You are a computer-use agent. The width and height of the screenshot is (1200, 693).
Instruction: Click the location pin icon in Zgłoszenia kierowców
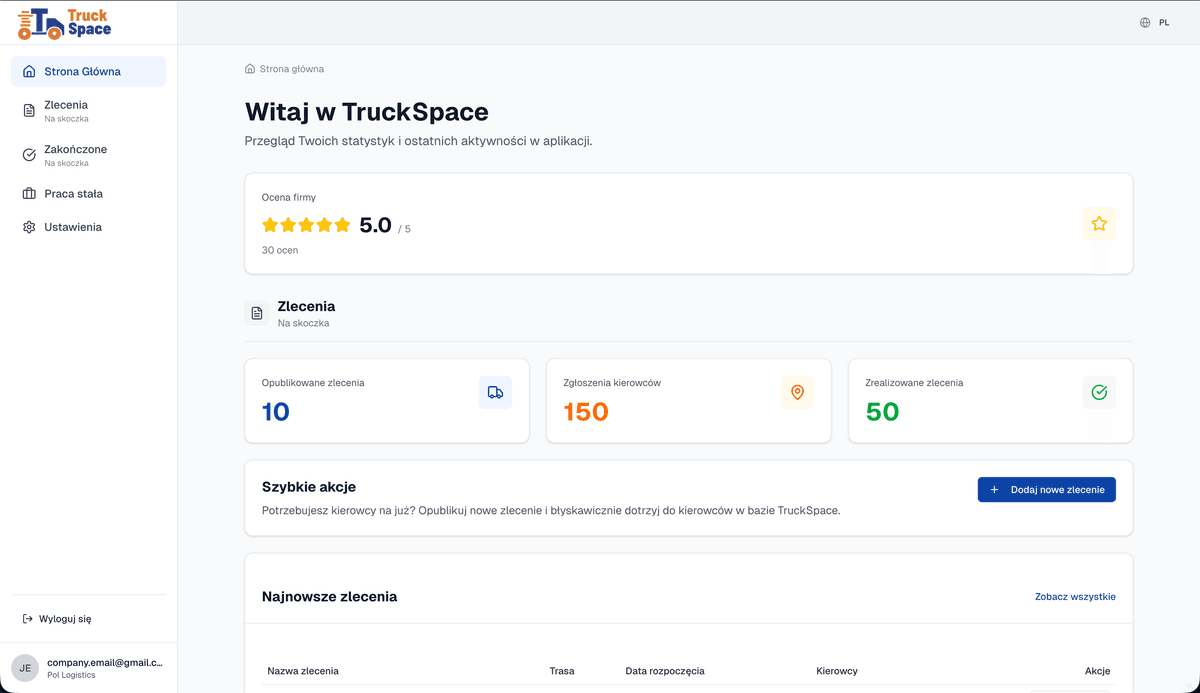797,392
